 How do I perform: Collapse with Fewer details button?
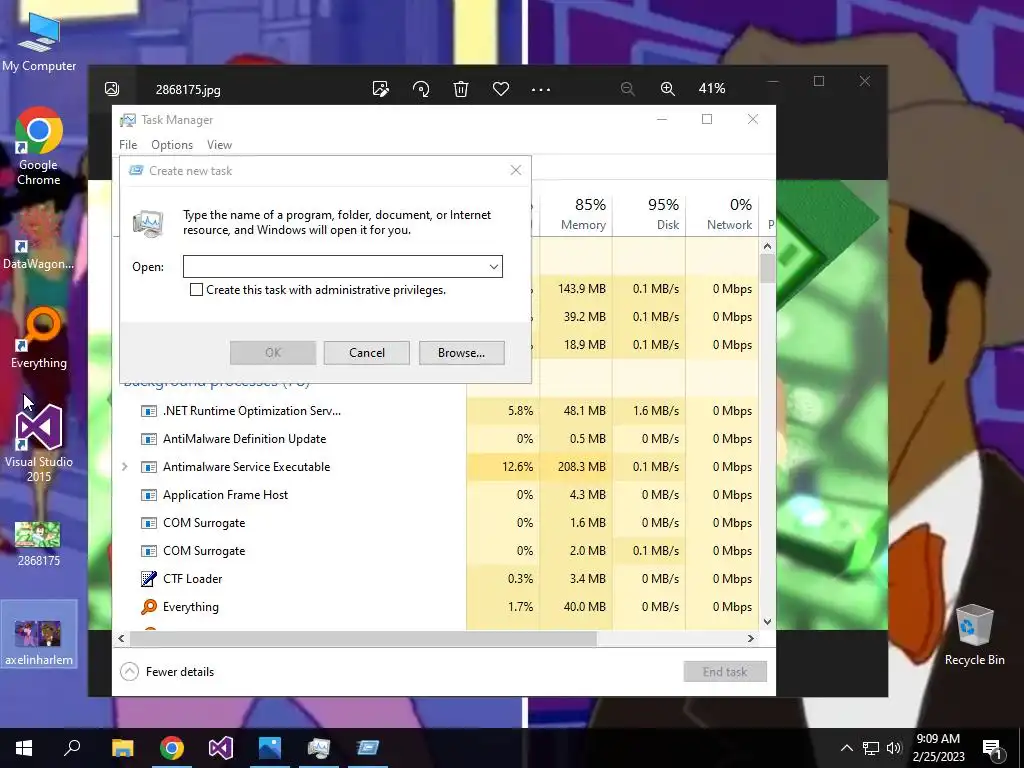pos(167,671)
